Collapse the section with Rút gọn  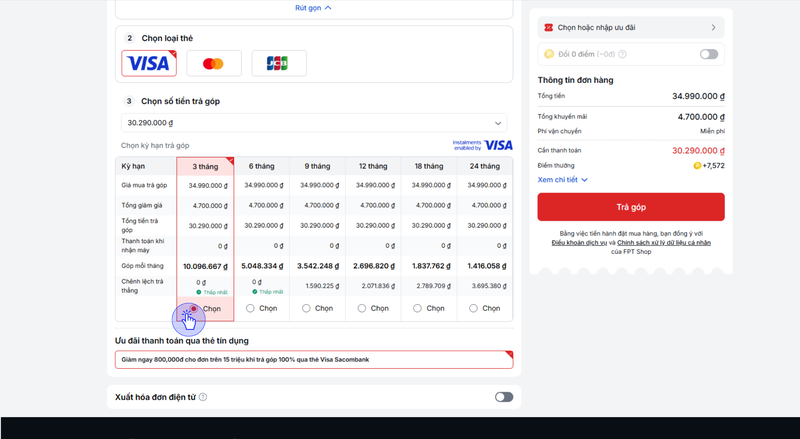[313, 8]
